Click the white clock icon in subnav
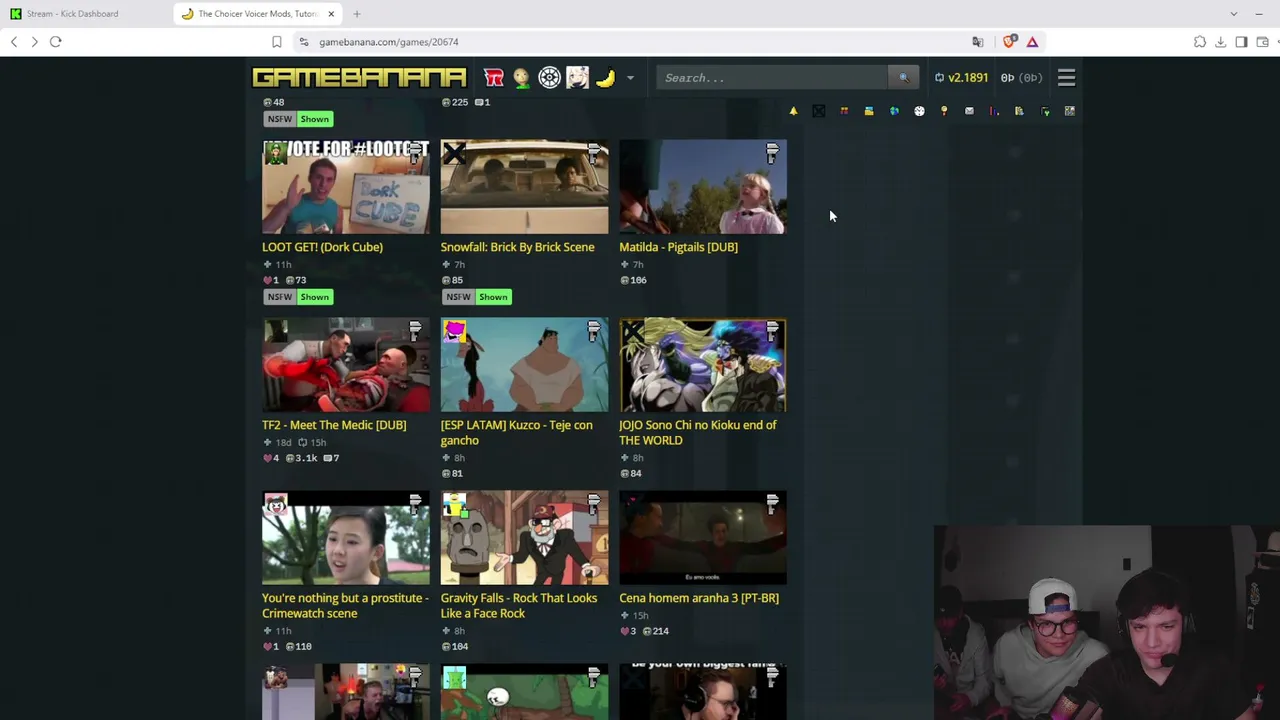Viewport: 1280px width, 720px height. (919, 111)
